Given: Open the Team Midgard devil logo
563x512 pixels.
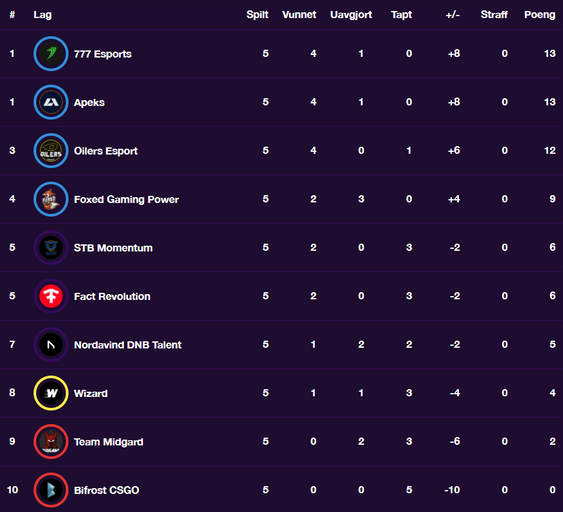Looking at the screenshot, I should [51, 441].
